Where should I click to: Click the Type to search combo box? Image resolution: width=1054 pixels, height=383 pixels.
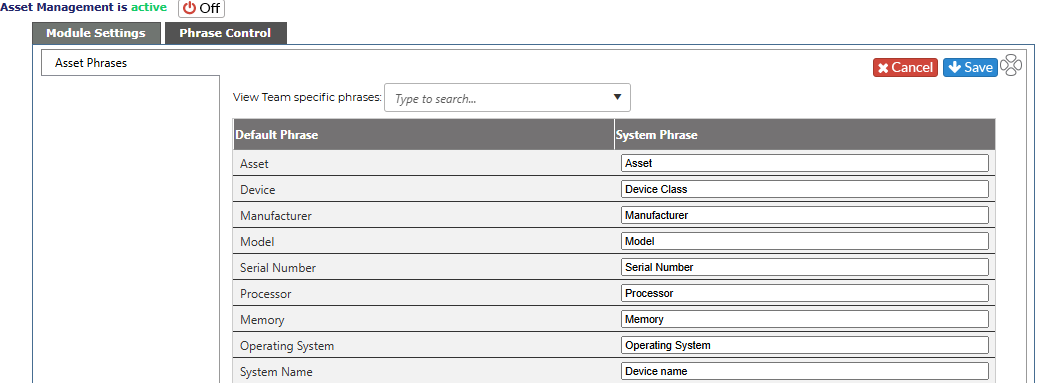(508, 97)
